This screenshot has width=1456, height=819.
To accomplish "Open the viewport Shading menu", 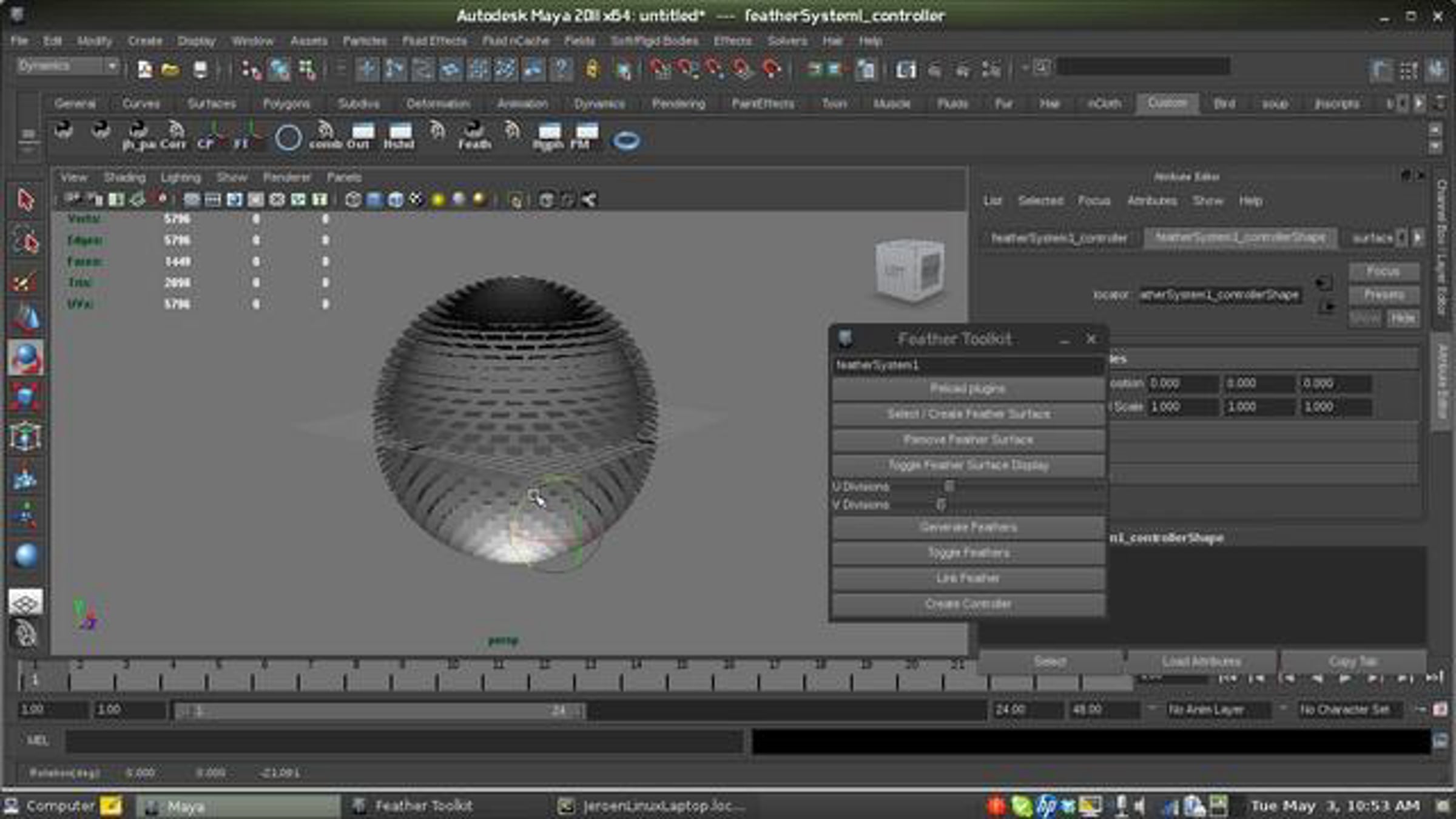I will tap(124, 177).
